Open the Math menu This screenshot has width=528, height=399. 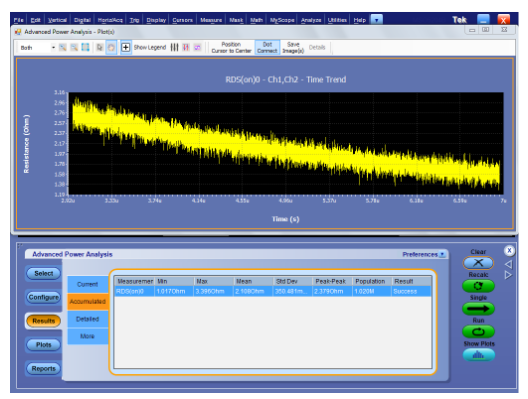pyautogui.click(x=256, y=20)
